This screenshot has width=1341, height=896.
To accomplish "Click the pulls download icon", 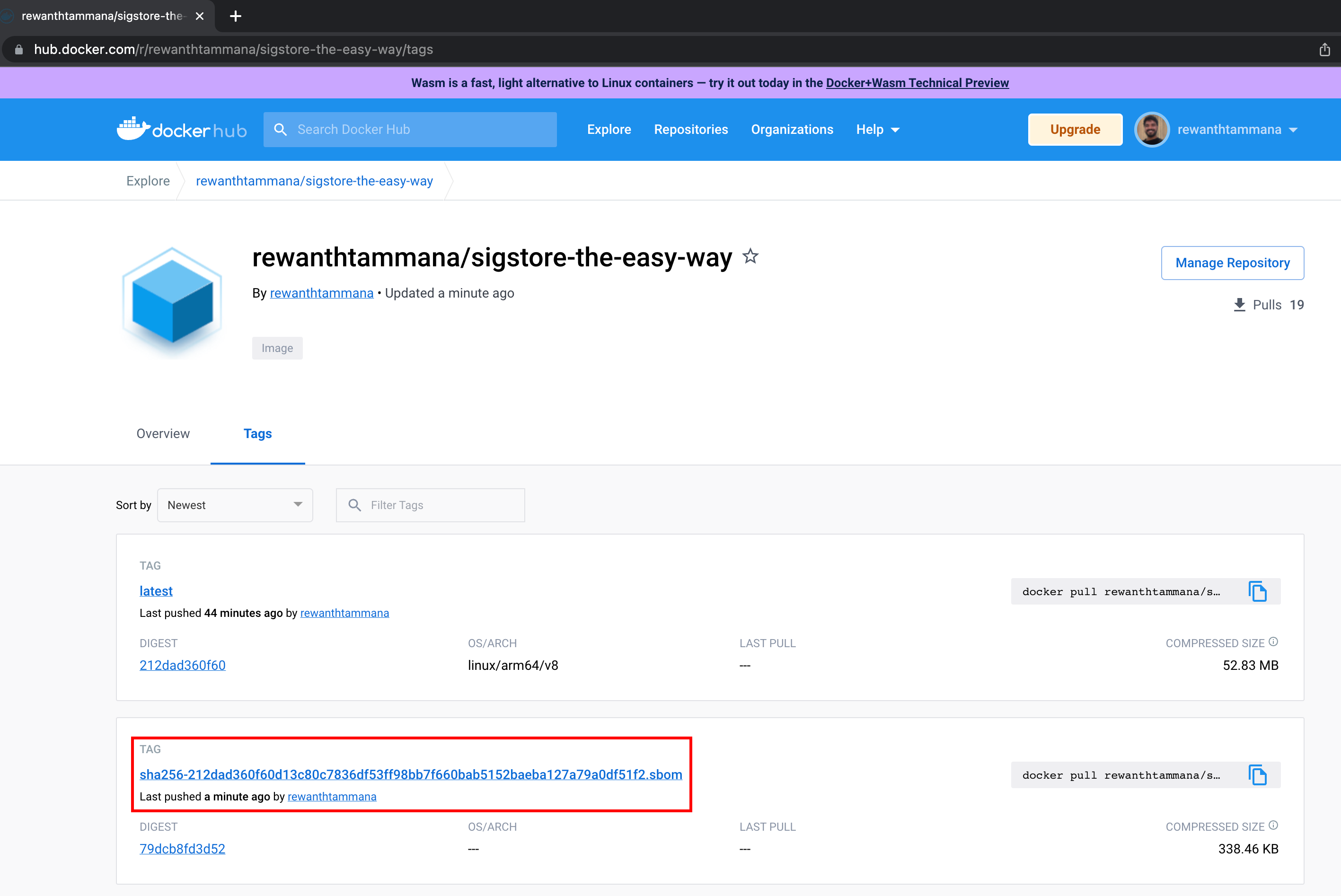I will (x=1239, y=305).
